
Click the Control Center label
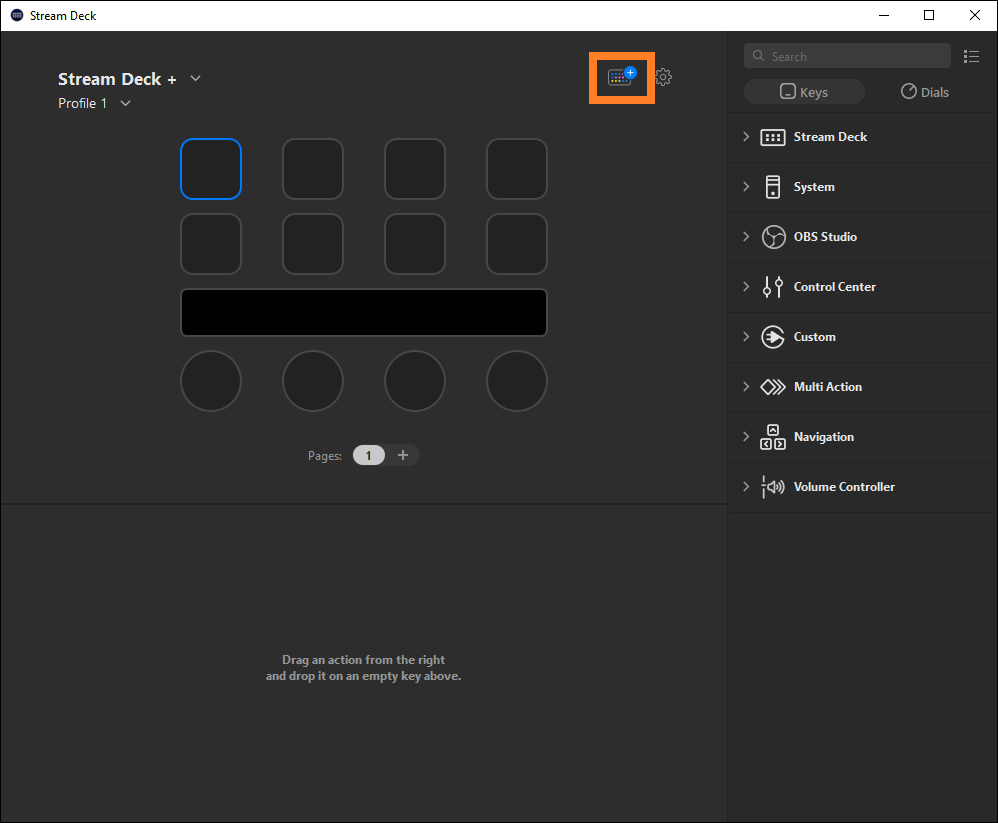(834, 287)
